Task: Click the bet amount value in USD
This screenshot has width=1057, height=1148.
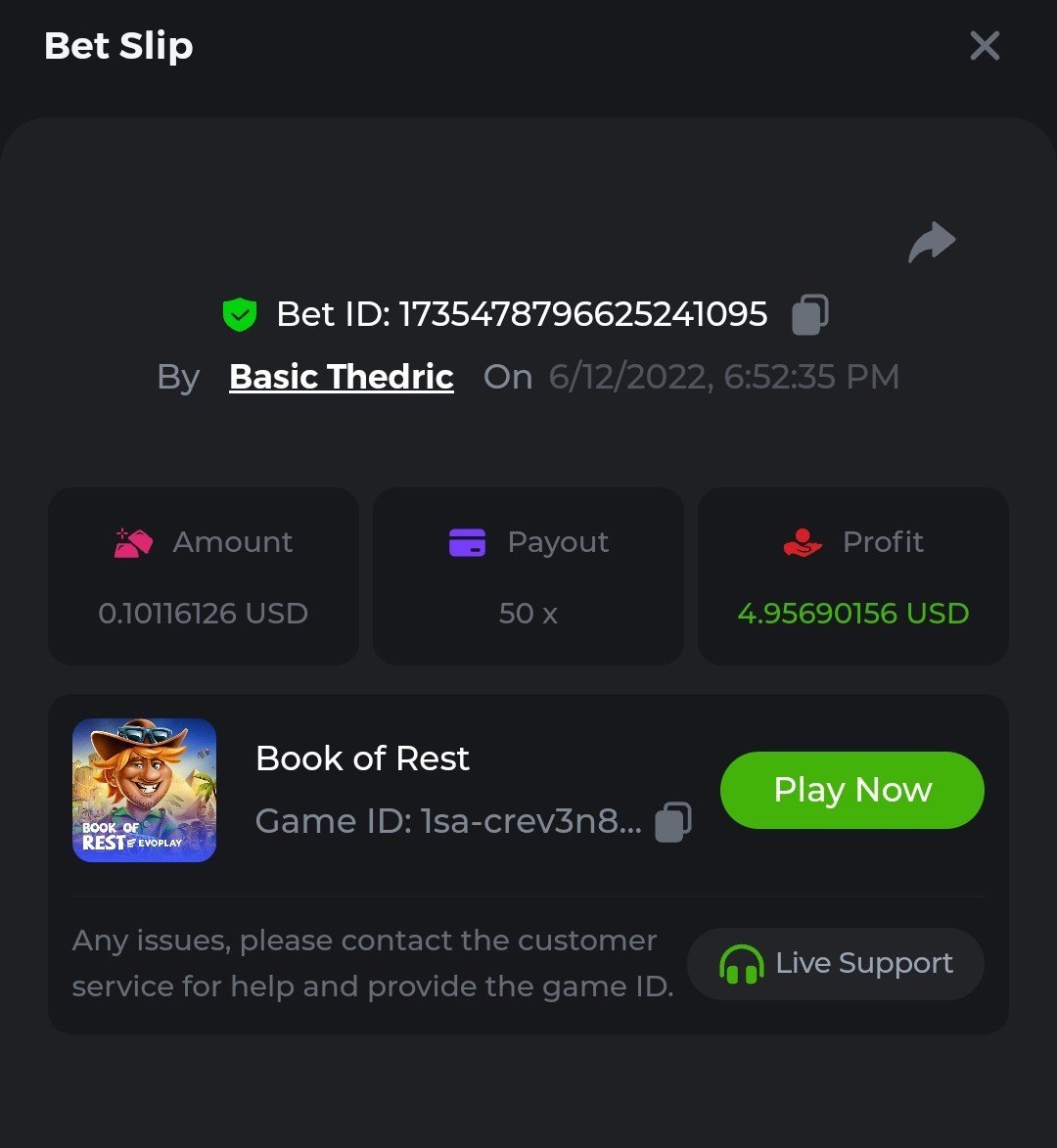Action: pos(203,614)
